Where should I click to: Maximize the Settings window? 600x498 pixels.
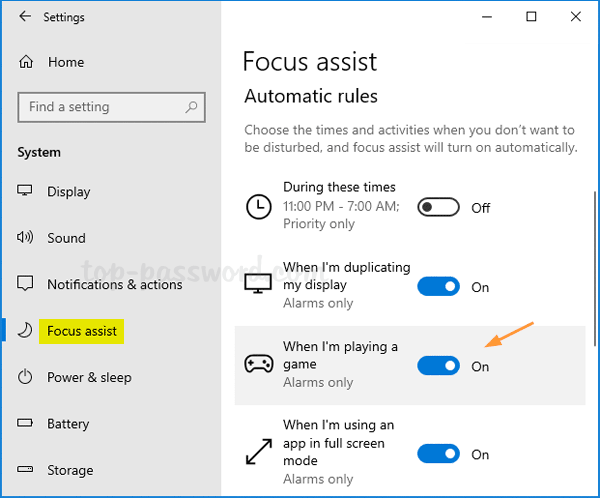(x=532, y=17)
